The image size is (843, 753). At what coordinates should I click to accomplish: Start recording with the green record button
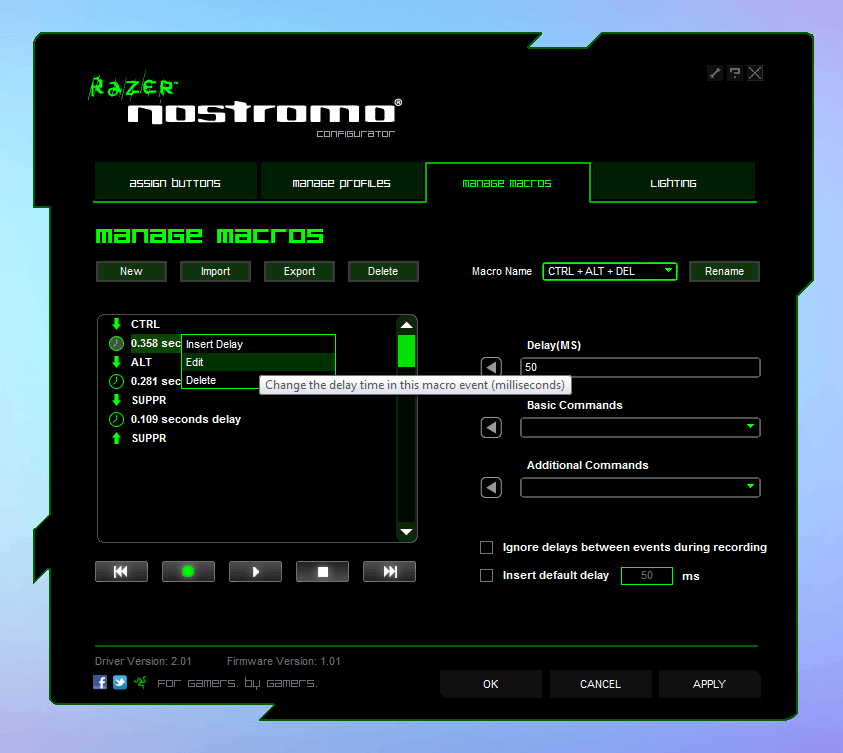pos(188,571)
